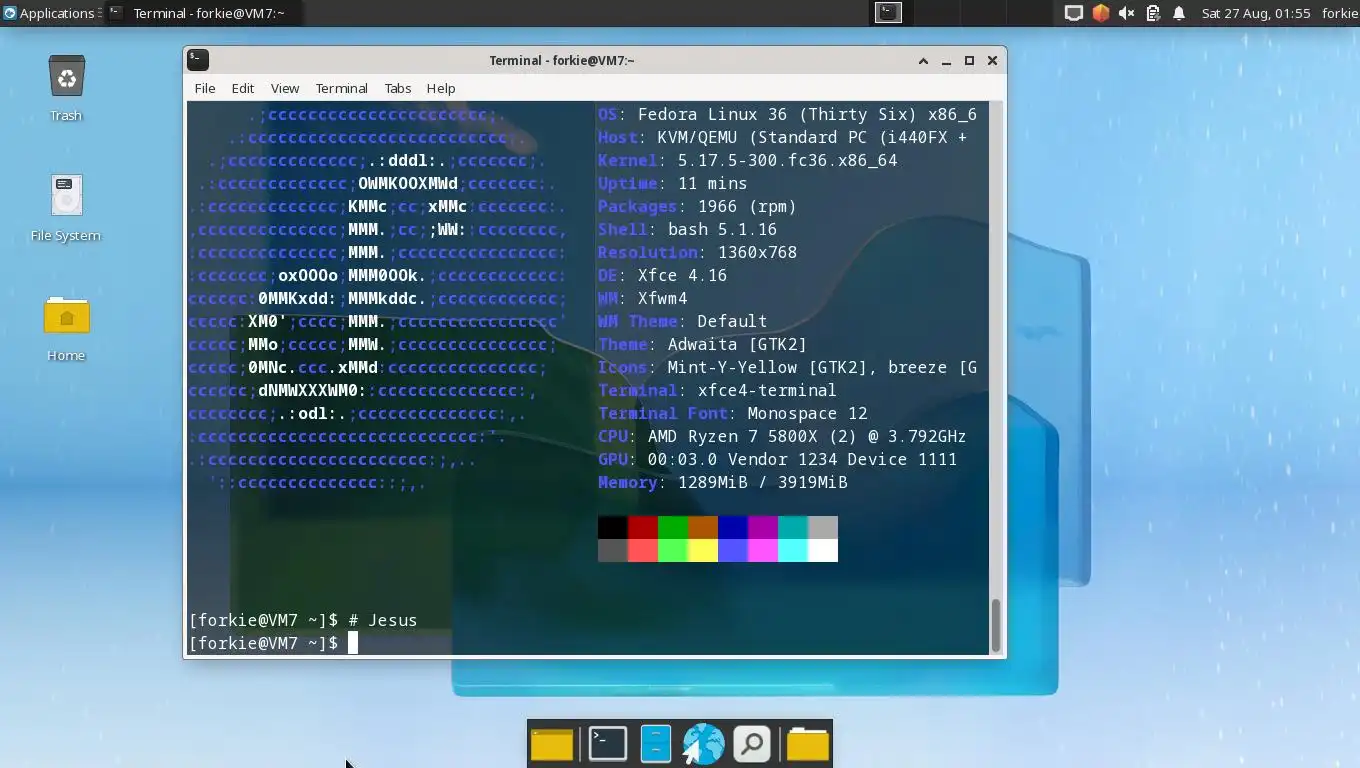This screenshot has width=1360, height=768.
Task: Open the Applications menu
Action: coord(50,13)
